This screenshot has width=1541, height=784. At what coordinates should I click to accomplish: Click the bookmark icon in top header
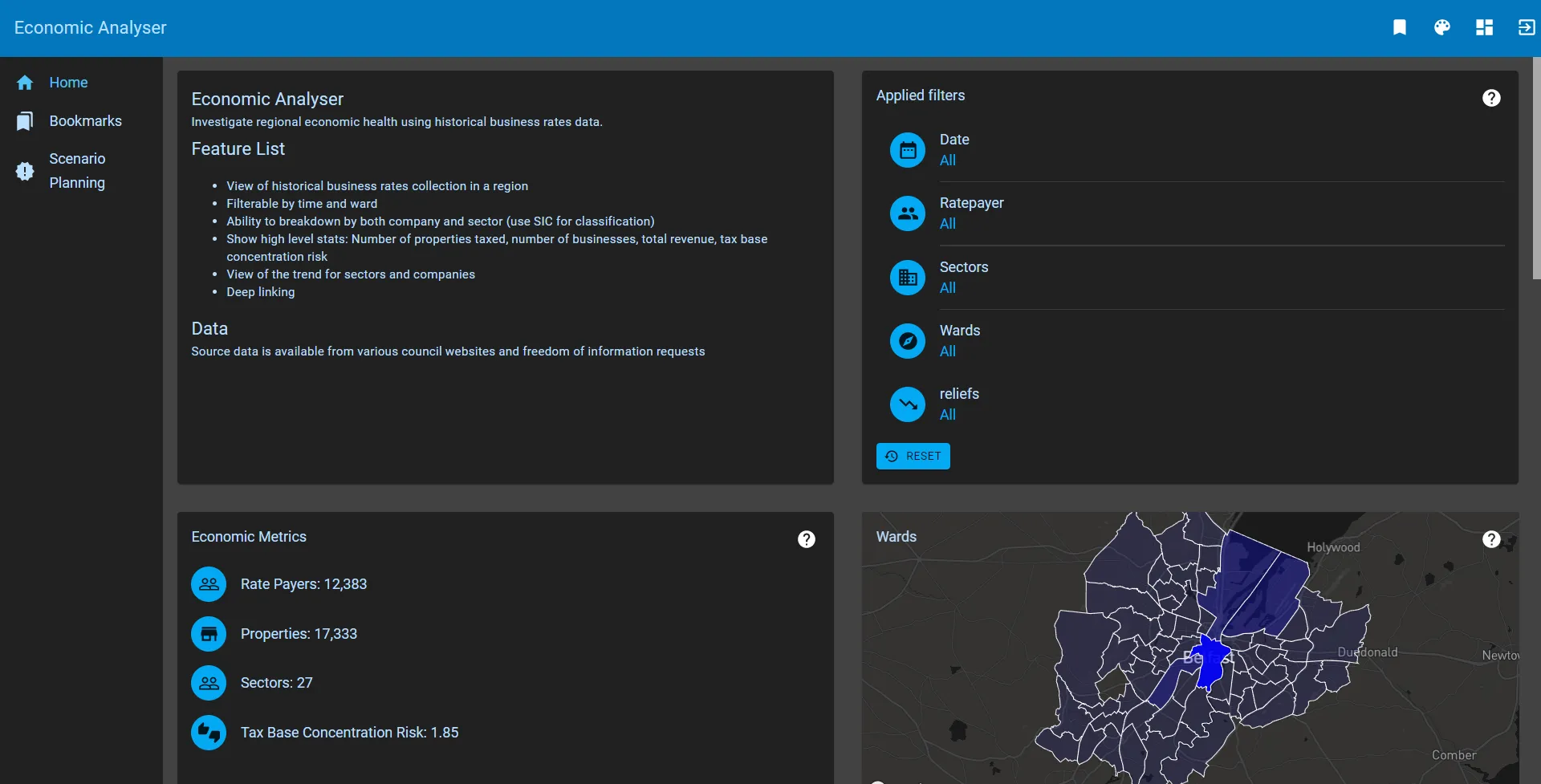pyautogui.click(x=1399, y=28)
